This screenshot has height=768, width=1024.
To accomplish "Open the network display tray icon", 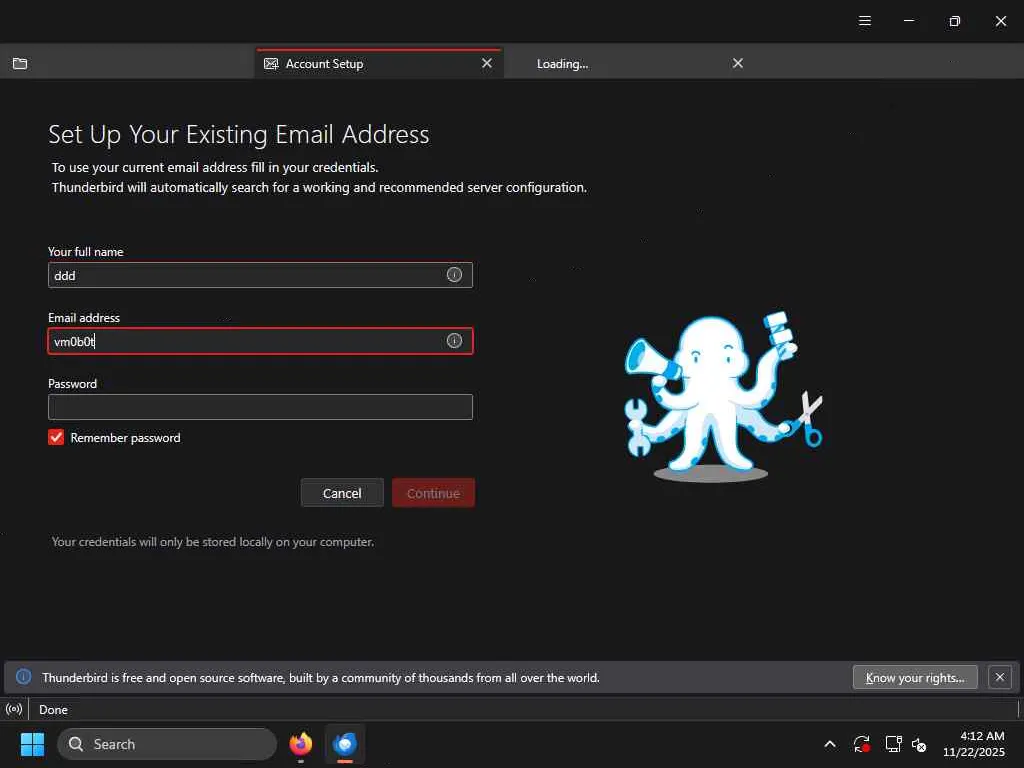I will pos(893,744).
